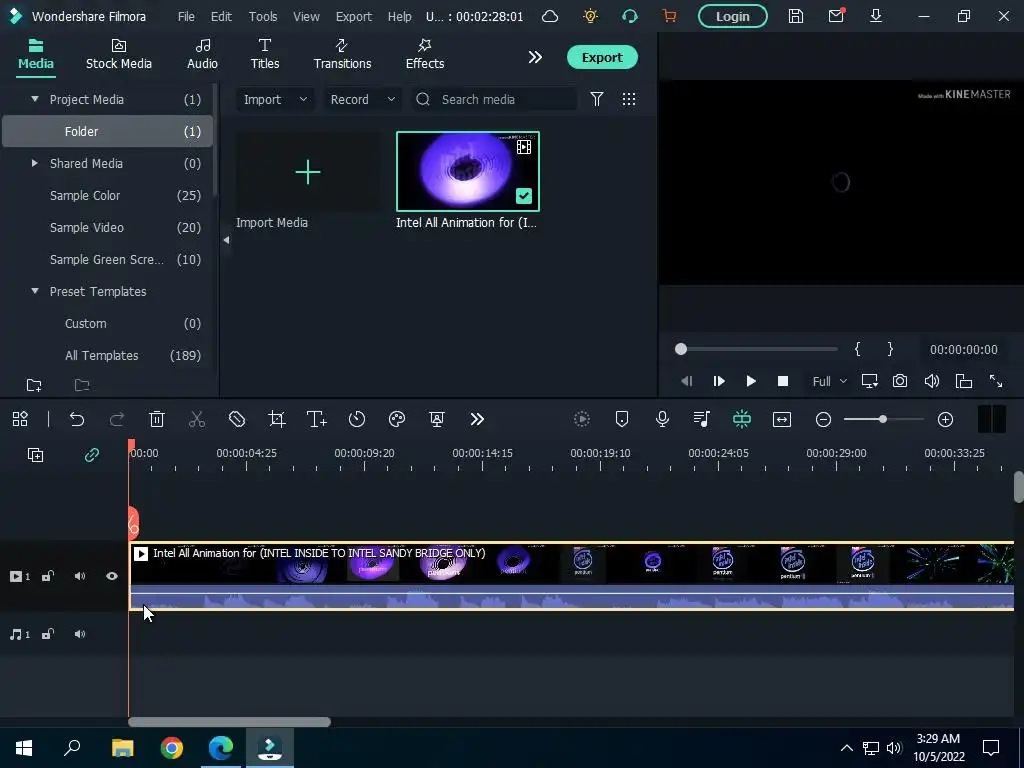1024x768 pixels.
Task: Open the headset support icon
Action: click(630, 16)
